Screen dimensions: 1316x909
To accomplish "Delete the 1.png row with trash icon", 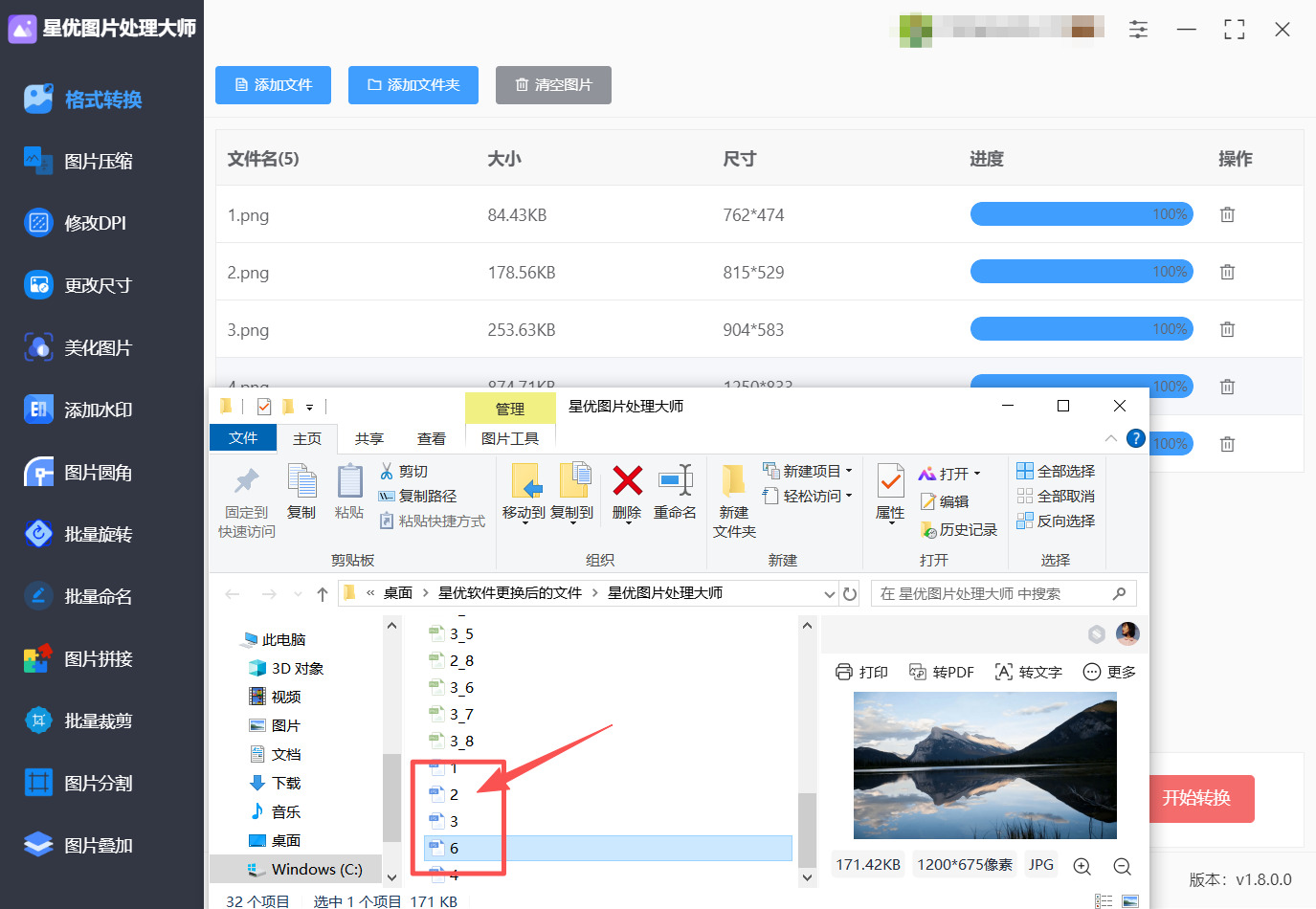I will coord(1227,215).
